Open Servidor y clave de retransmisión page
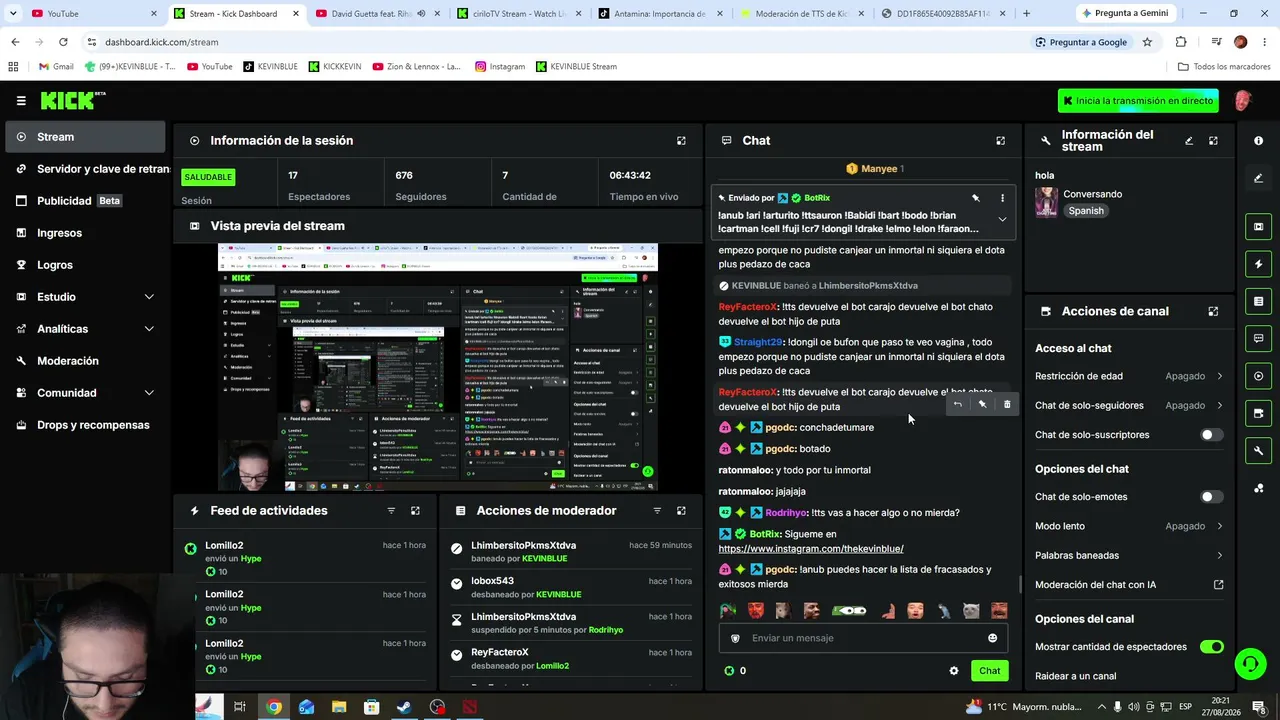Screen dimensions: 1280x720 coord(85,169)
